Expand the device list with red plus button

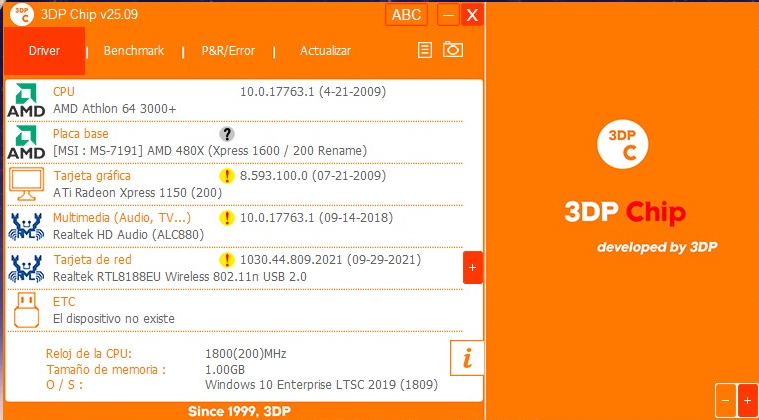point(472,268)
